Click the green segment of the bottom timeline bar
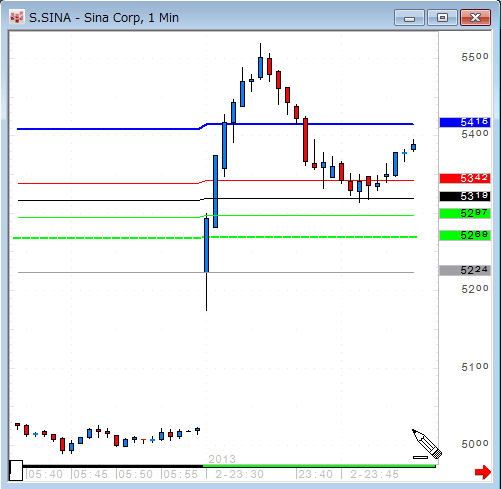Screen dimensions: 501x489 [x=319, y=466]
